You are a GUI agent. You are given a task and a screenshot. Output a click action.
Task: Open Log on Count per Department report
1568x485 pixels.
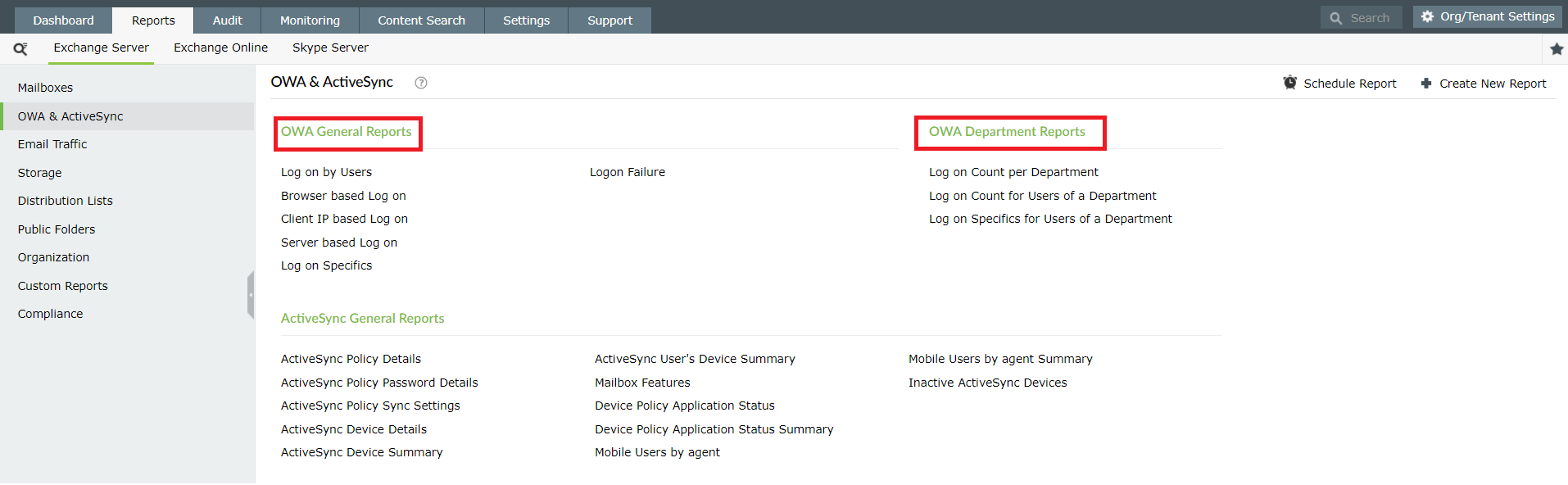pyautogui.click(x=1013, y=172)
